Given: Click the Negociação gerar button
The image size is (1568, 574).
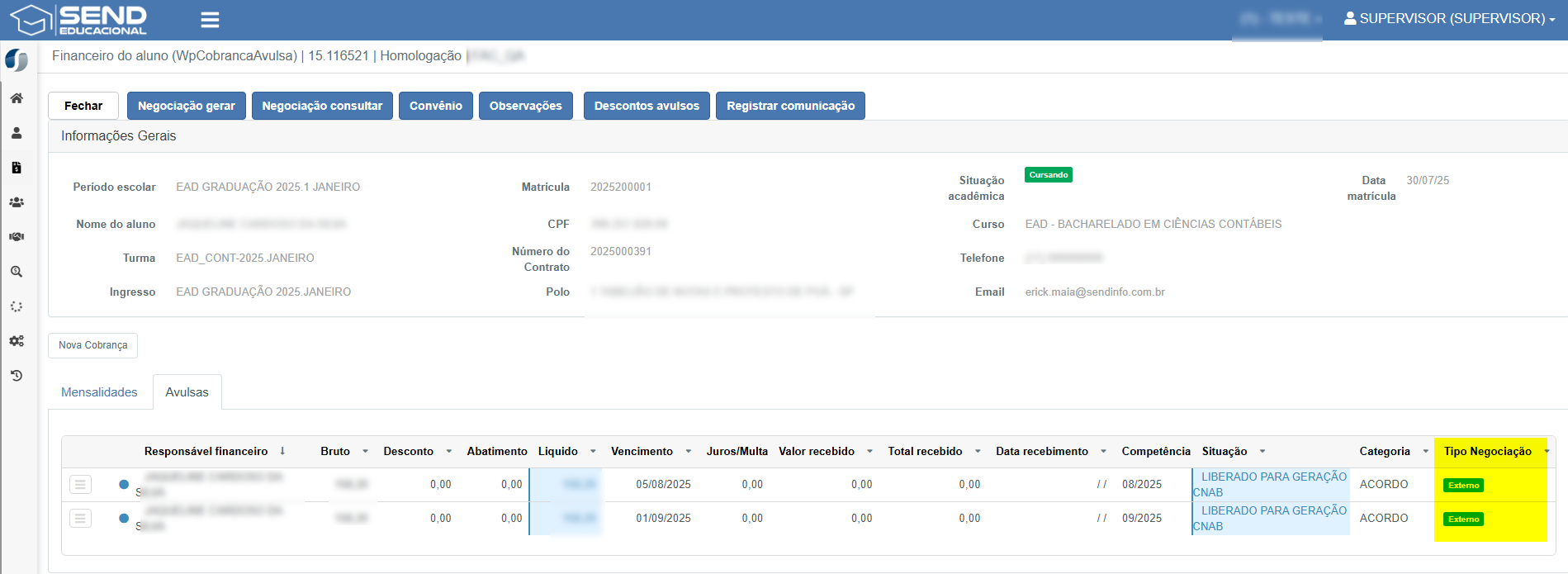Looking at the screenshot, I should click(x=186, y=106).
